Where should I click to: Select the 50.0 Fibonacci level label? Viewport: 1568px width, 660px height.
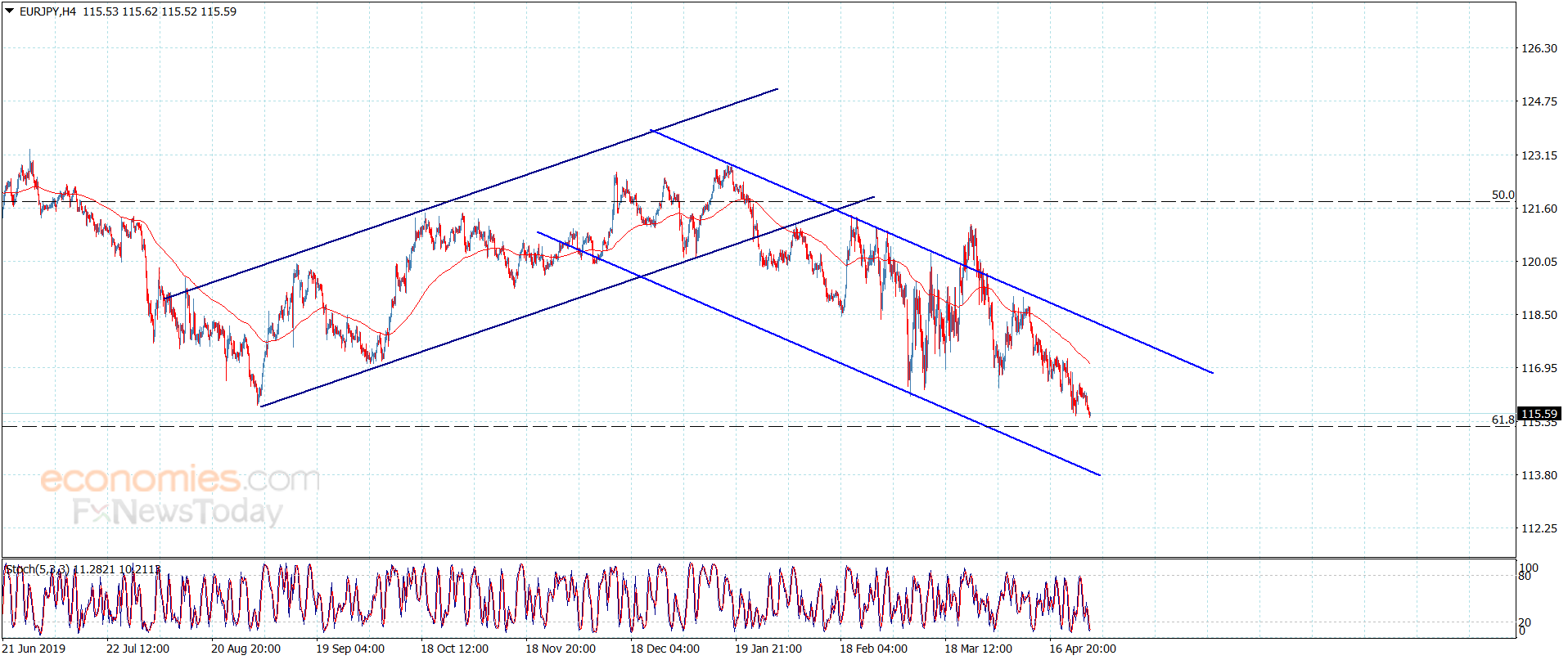(x=1503, y=195)
